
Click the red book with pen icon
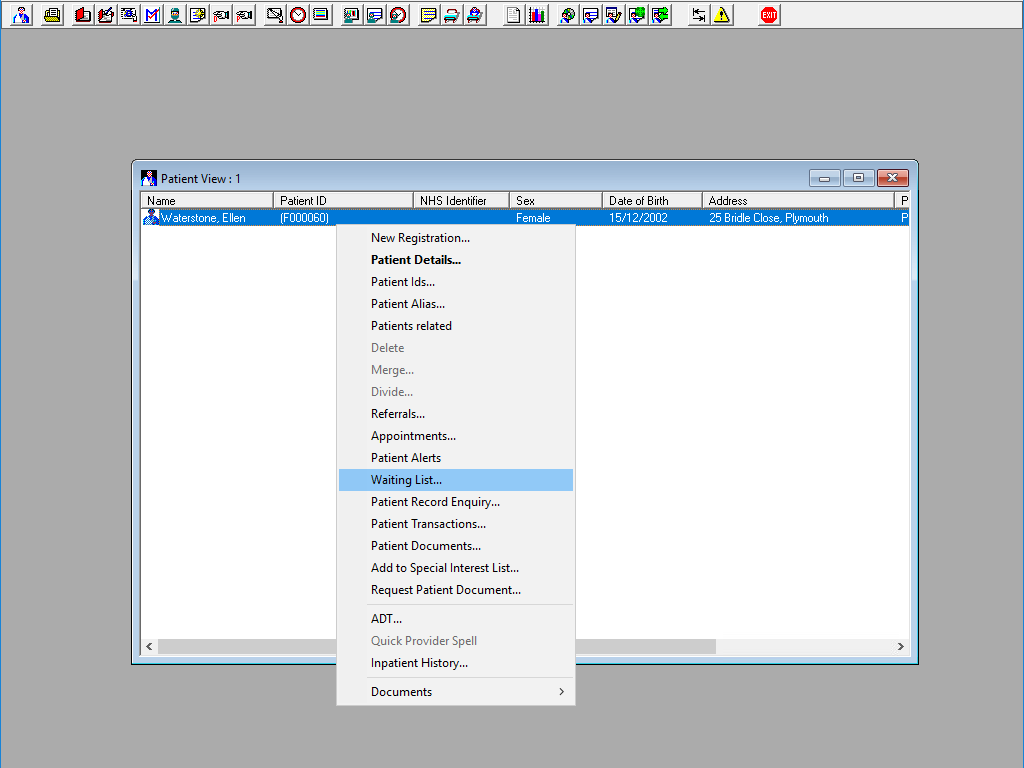pos(106,15)
